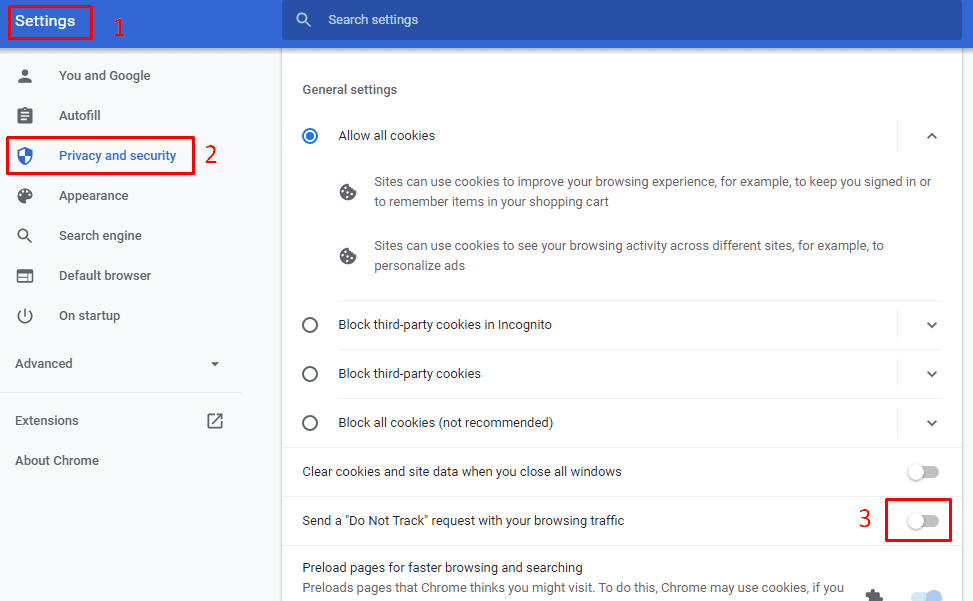Toggle Clear cookies when closing all windows
The image size is (973, 601).
(923, 472)
